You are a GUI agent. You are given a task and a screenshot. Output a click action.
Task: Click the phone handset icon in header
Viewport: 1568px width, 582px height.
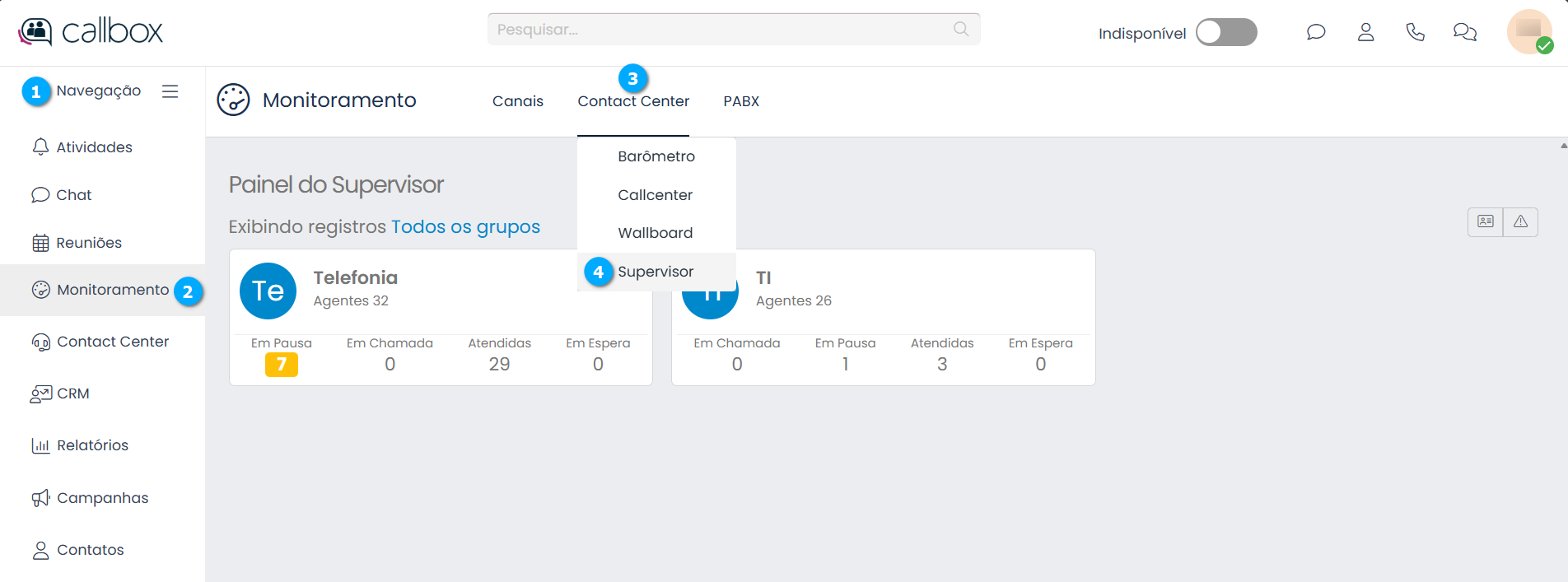[x=1415, y=32]
